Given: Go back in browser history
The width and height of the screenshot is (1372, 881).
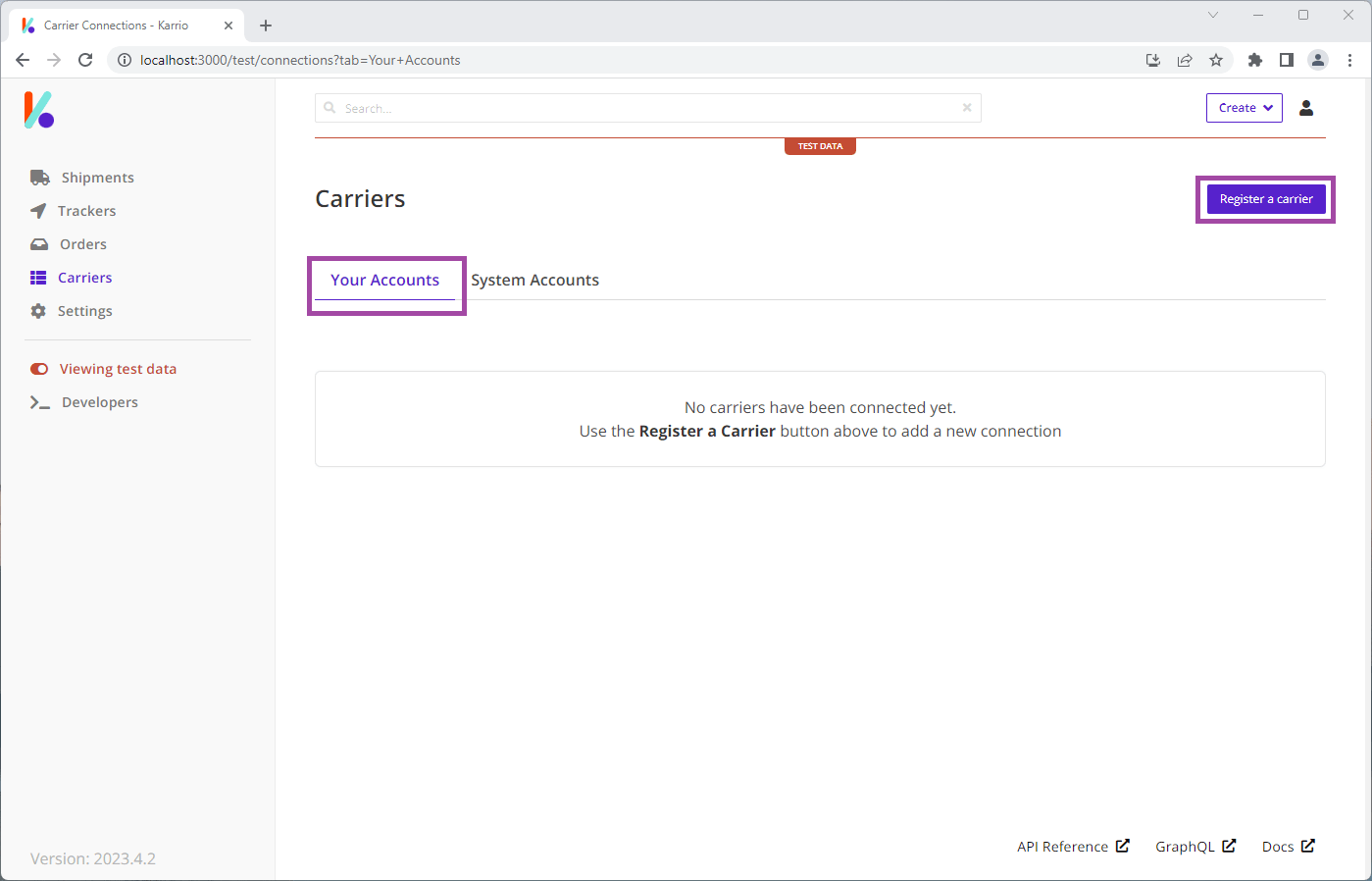Looking at the screenshot, I should click(23, 60).
